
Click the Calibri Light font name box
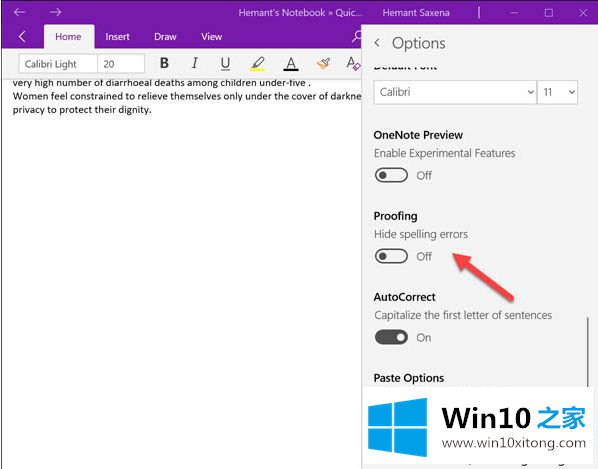tap(58, 64)
